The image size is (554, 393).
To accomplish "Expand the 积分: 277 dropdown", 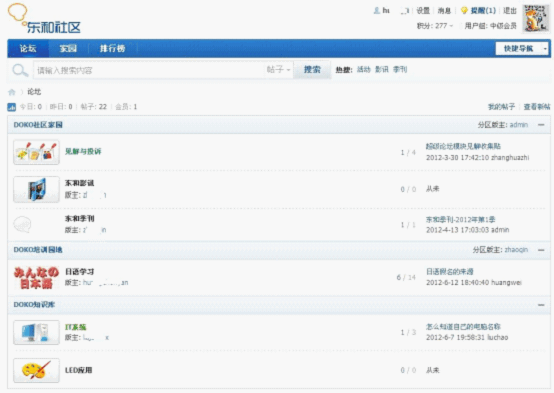I will [435, 26].
